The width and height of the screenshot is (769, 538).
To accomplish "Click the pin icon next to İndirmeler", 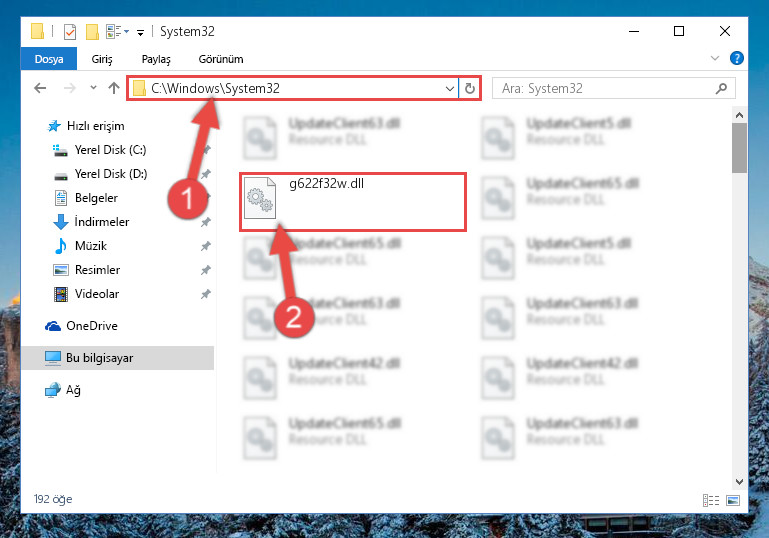I will tap(205, 222).
